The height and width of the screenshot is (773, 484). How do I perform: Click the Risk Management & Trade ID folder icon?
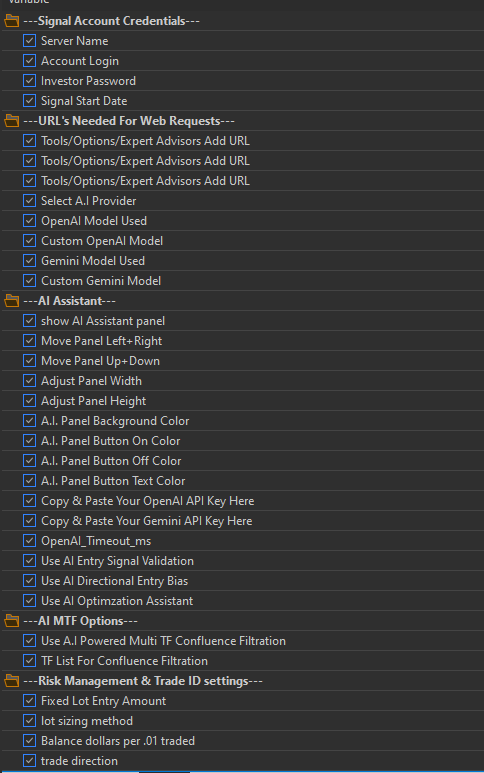tap(12, 681)
